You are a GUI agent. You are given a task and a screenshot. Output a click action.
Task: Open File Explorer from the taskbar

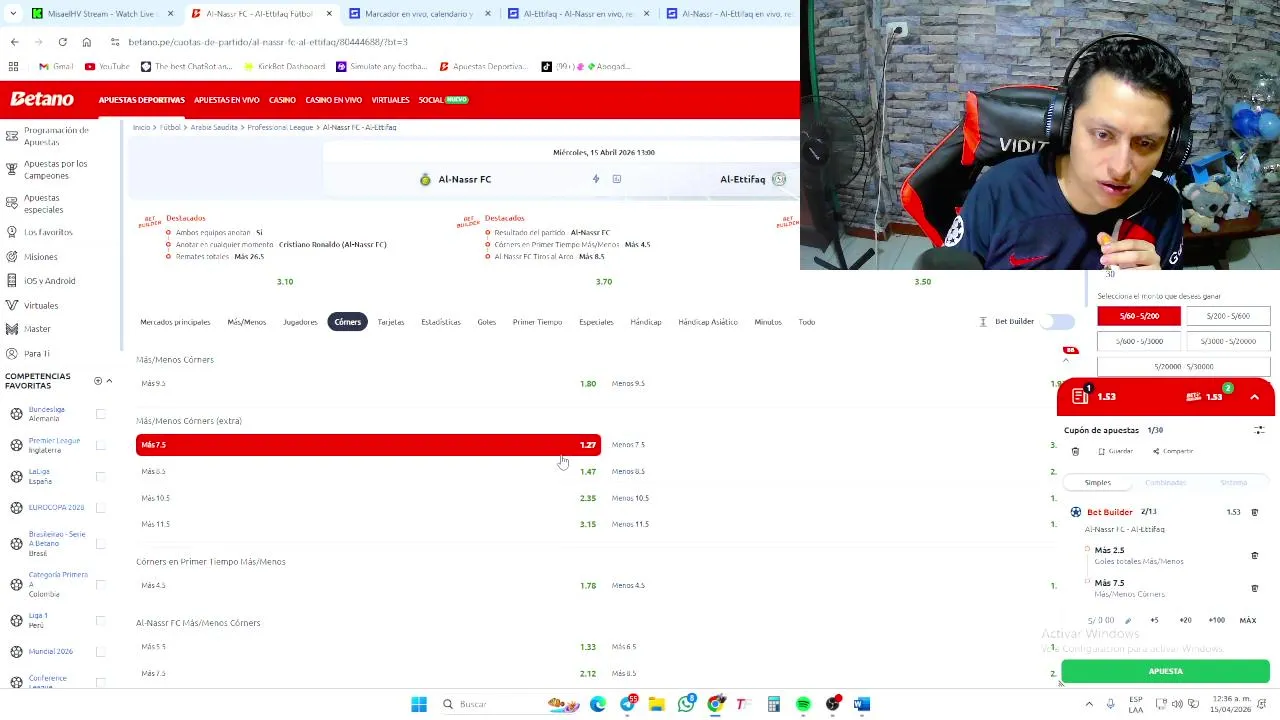click(x=656, y=704)
